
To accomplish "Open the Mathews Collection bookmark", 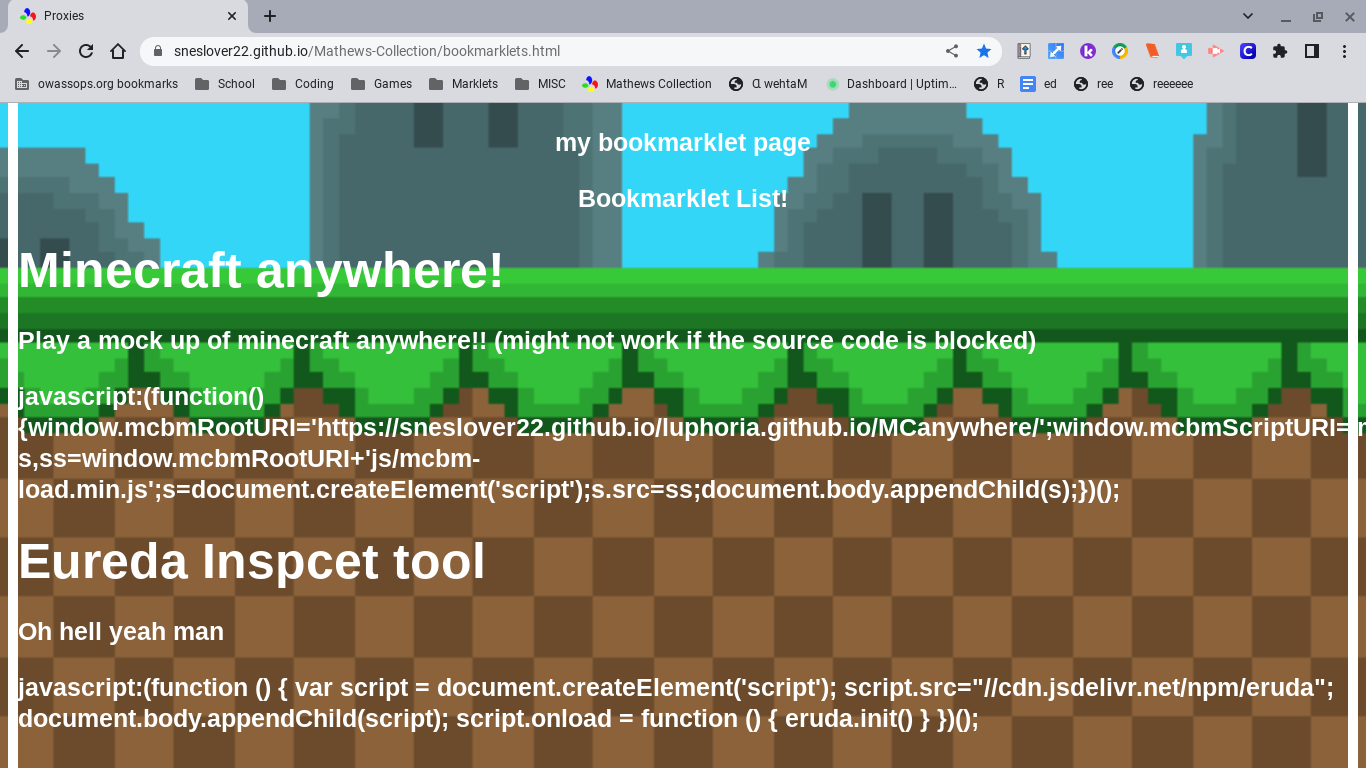I will (647, 84).
